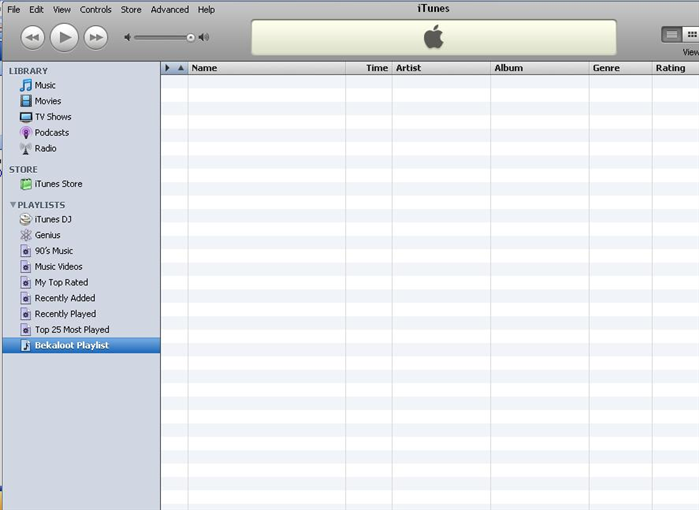Select the My Top Rated playlist icon
This screenshot has height=510, width=699.
[26, 282]
